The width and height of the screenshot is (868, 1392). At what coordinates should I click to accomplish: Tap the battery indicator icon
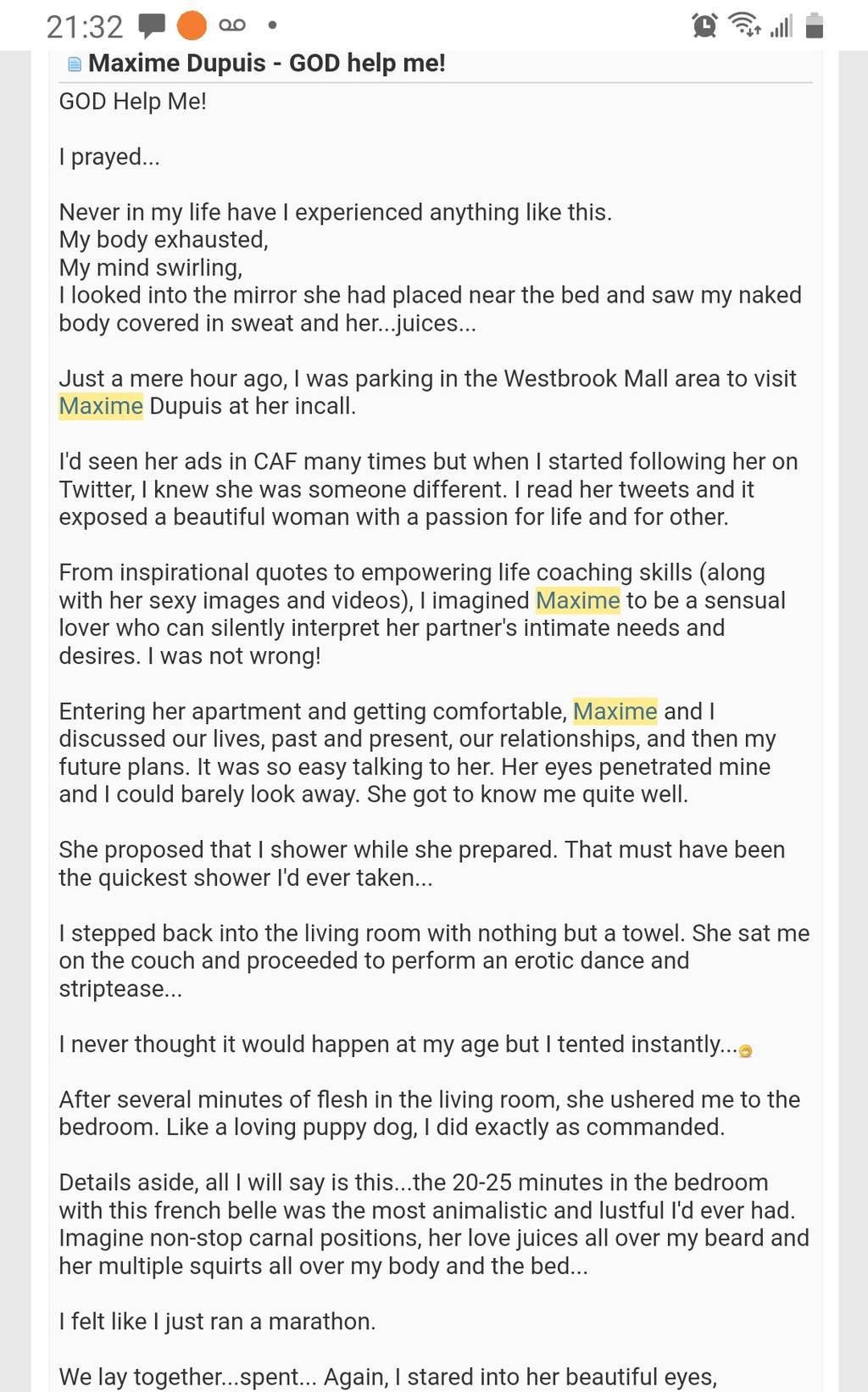coord(815,25)
